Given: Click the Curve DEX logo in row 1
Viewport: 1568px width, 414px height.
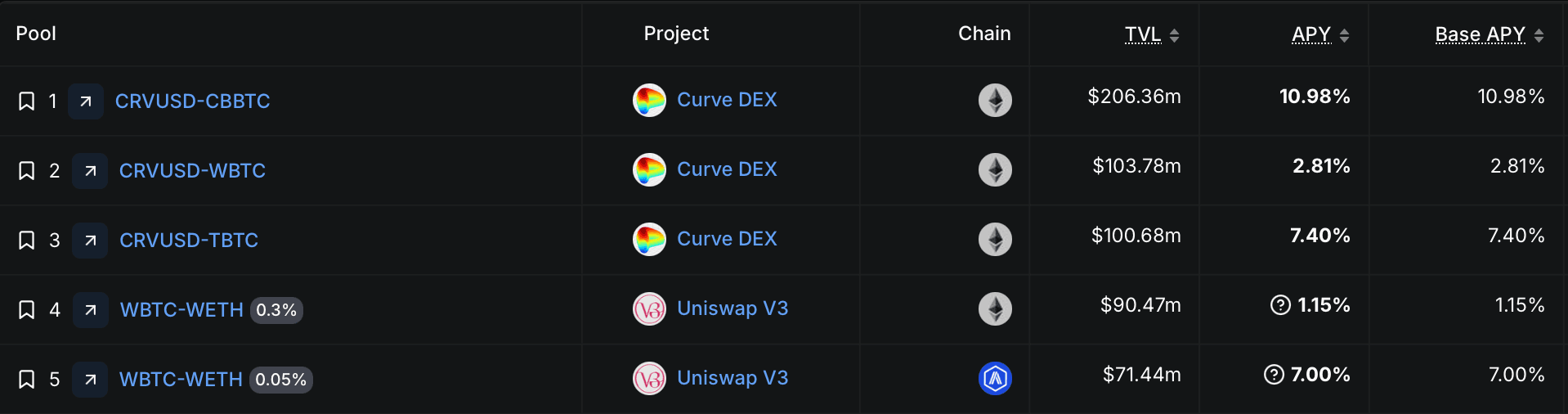Looking at the screenshot, I should pyautogui.click(x=649, y=101).
